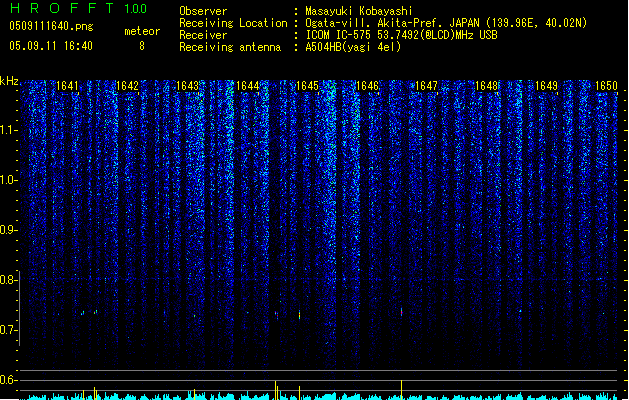Click the meteor count value 8
The height and width of the screenshot is (400, 629).
(x=142, y=46)
